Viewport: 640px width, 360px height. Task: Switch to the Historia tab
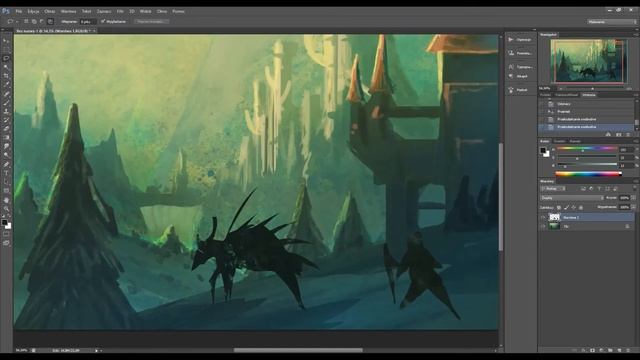(x=589, y=95)
